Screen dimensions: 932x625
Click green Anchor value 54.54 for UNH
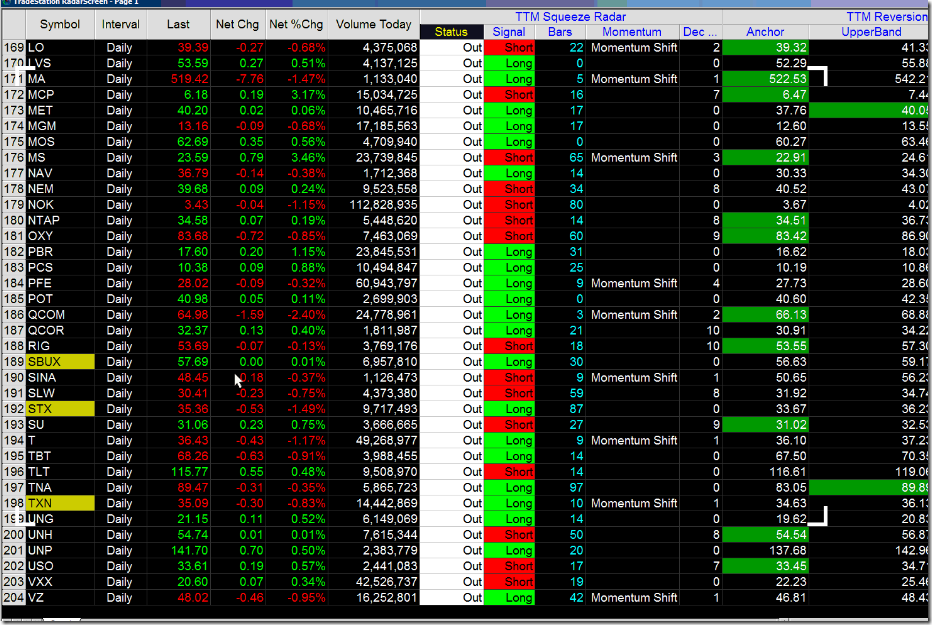766,535
